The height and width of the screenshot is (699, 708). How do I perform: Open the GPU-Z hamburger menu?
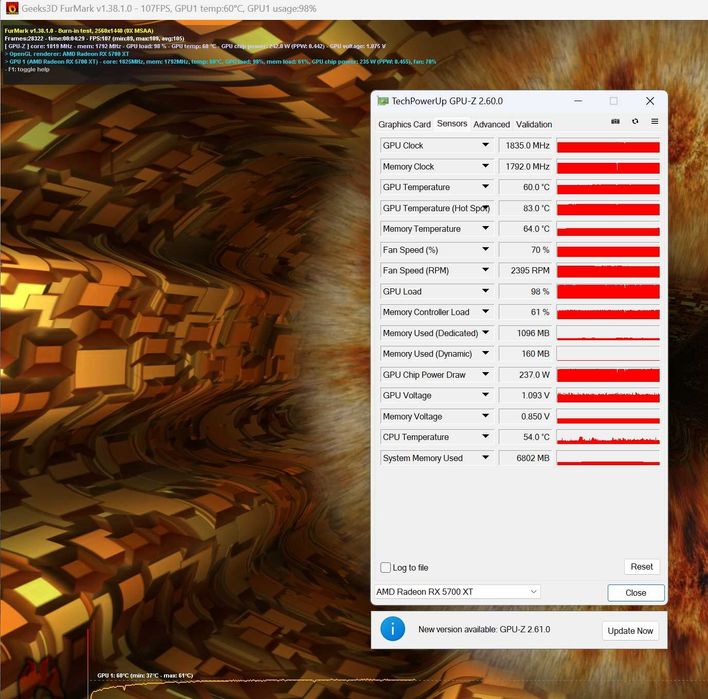[655, 121]
